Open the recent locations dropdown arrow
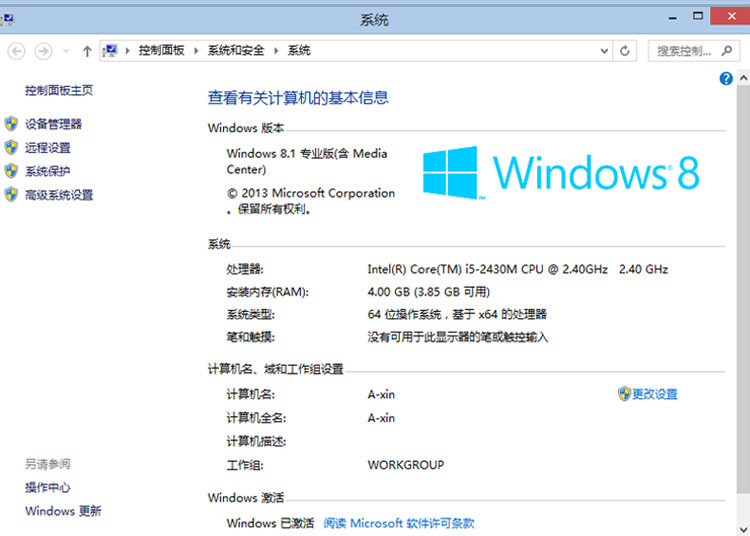 pos(66,51)
